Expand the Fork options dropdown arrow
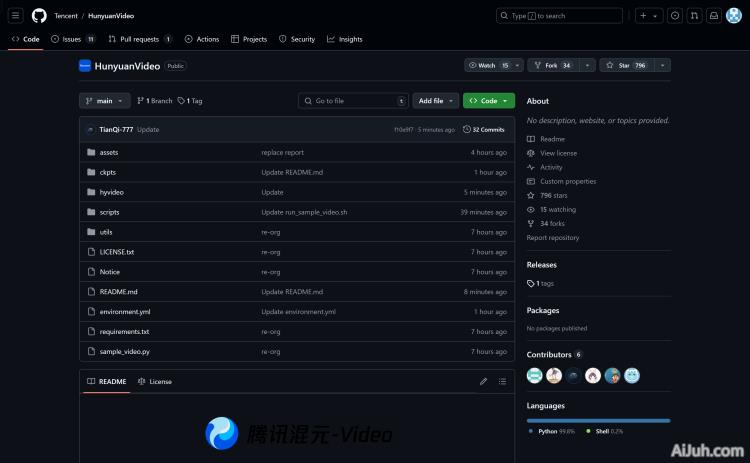Screen dimensions: 750x463 click(587, 66)
